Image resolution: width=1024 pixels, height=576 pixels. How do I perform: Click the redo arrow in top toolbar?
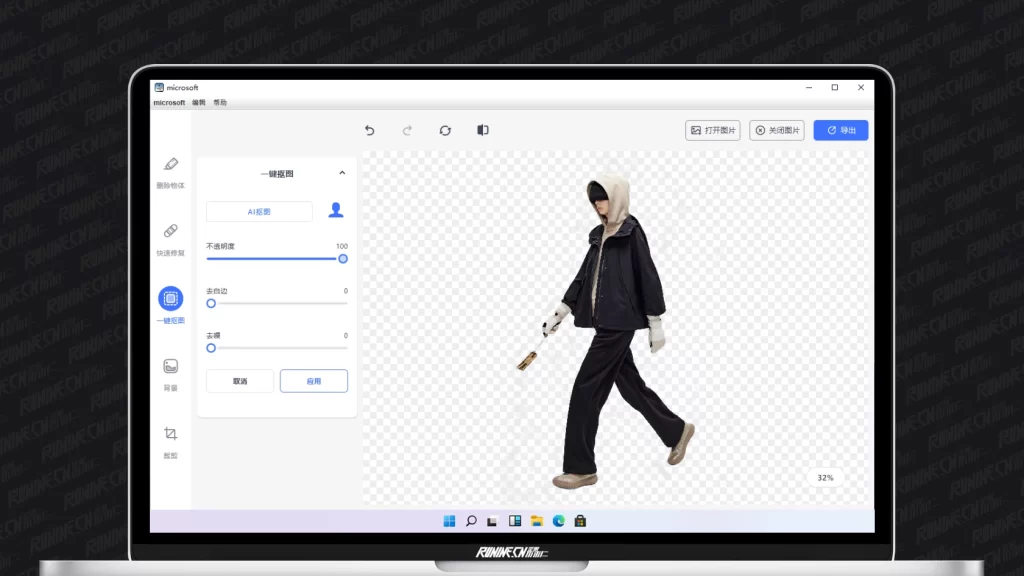click(407, 130)
